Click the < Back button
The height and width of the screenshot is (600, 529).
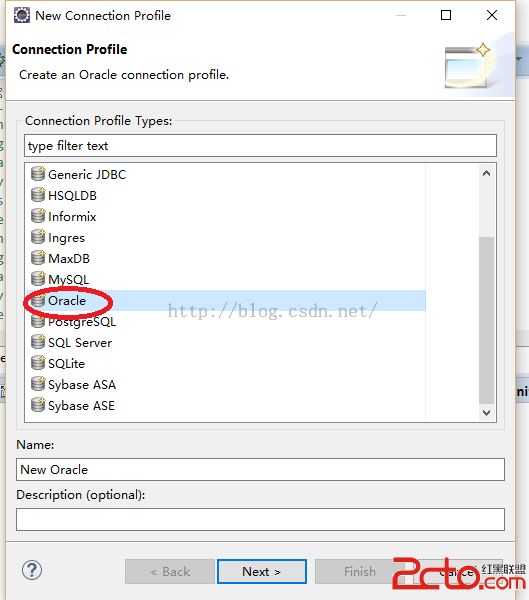170,572
